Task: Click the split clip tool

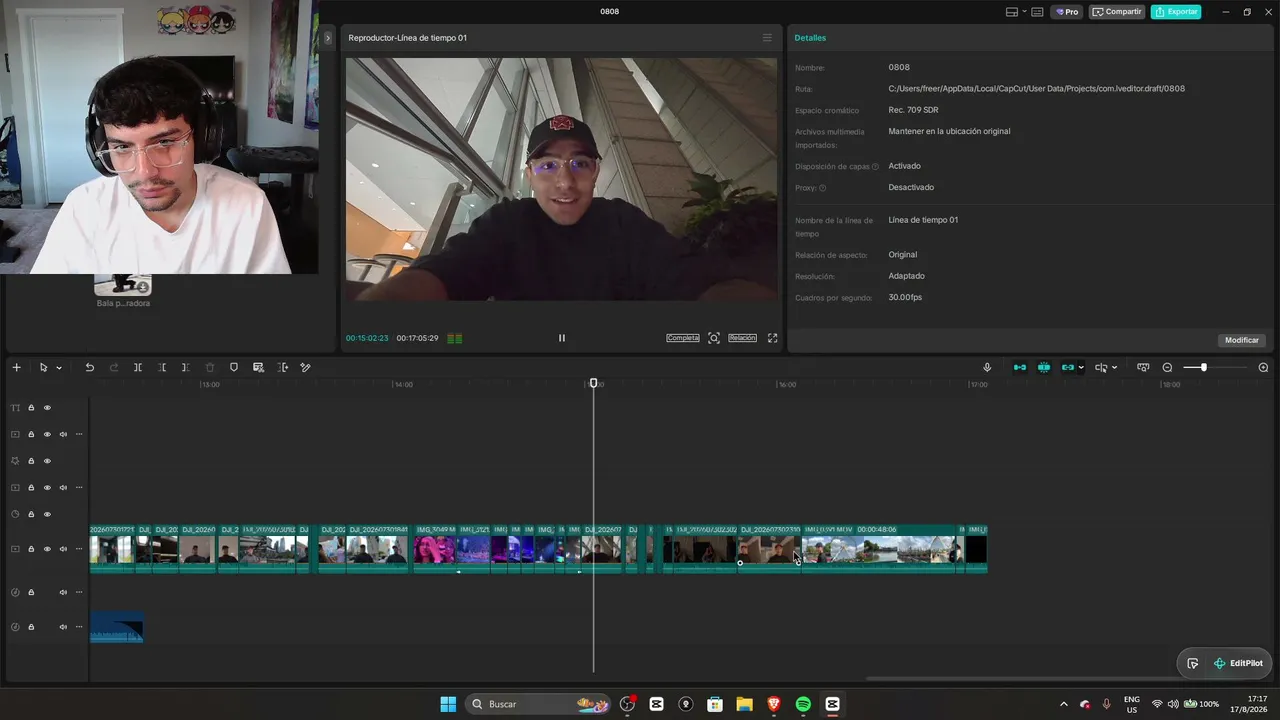Action: coord(138,367)
